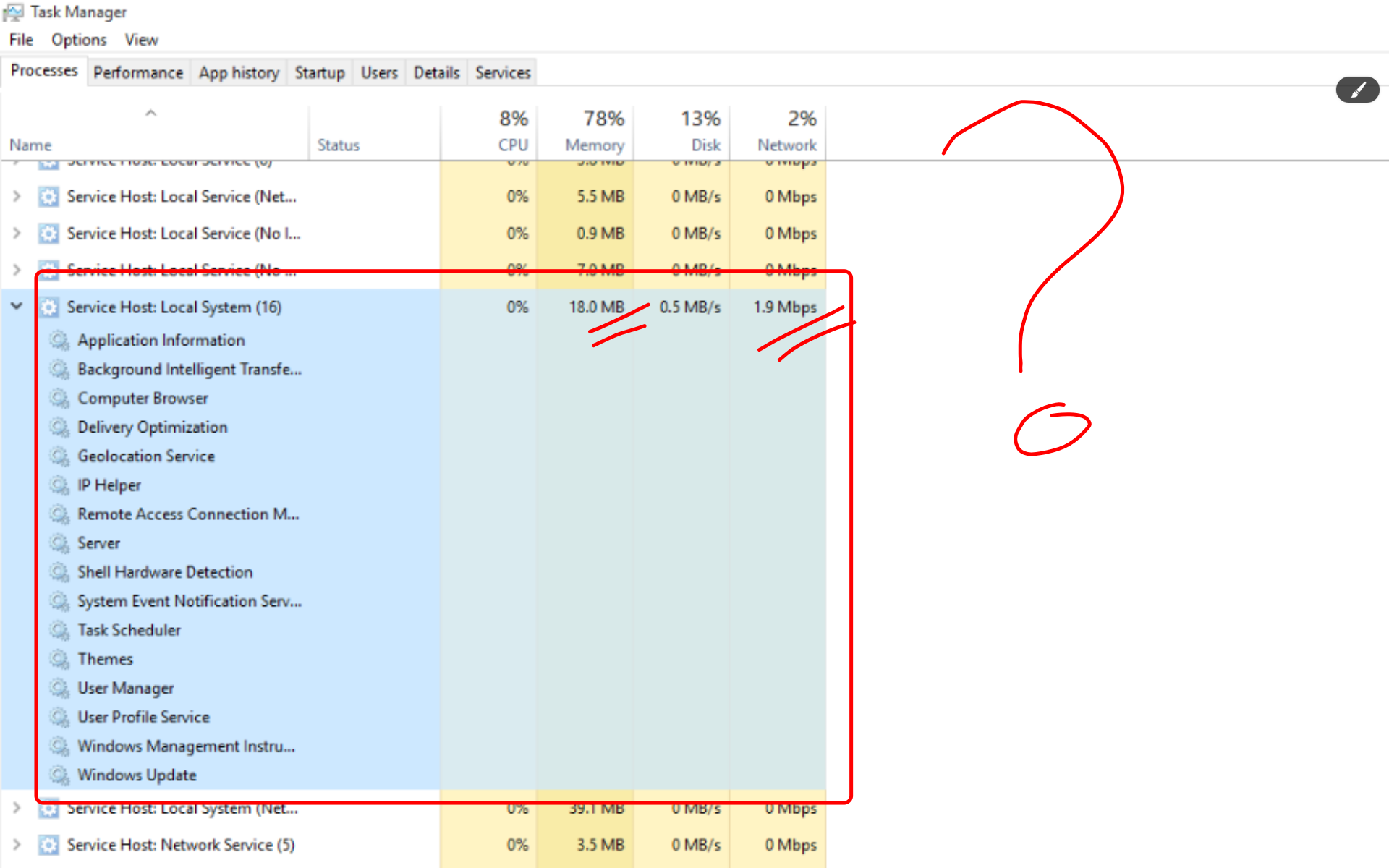Expand Service Host: Local Service (No I... row

(17, 233)
